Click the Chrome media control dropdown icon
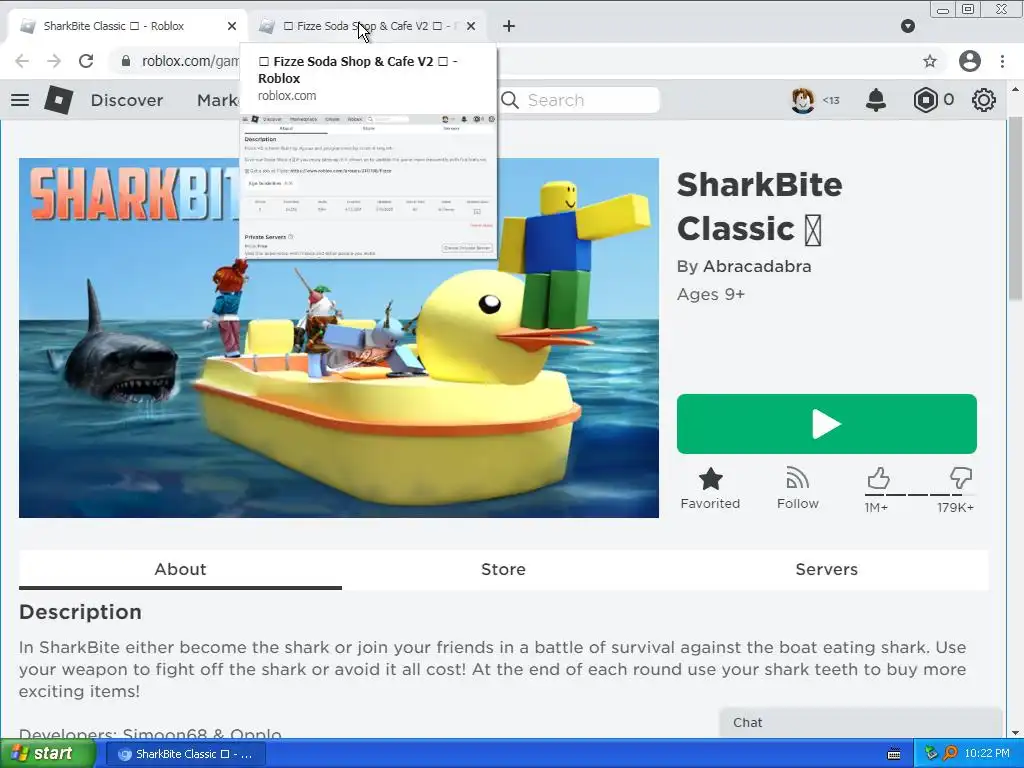Viewport: 1024px width, 768px height. point(908,26)
